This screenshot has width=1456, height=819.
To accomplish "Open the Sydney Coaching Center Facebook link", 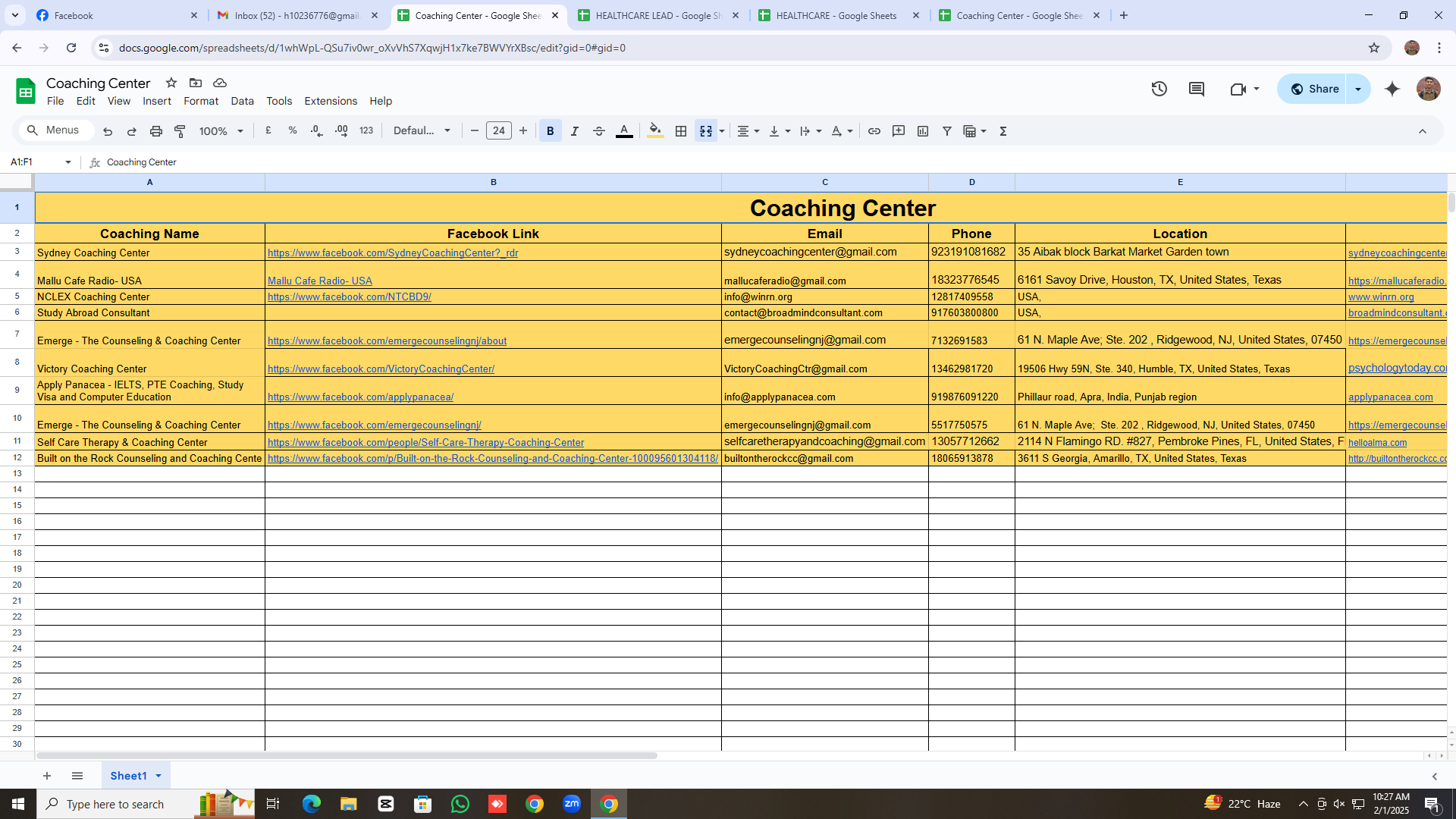I will coord(391,253).
